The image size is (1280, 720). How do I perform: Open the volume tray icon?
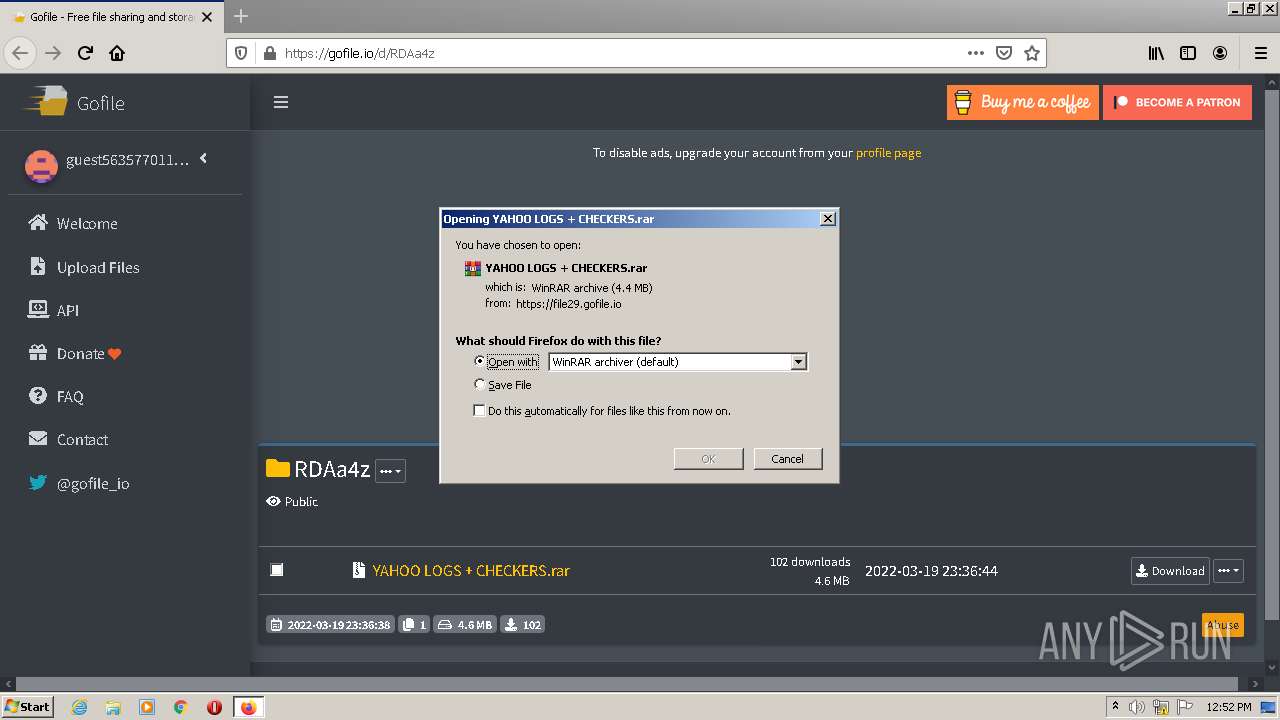(x=1136, y=707)
